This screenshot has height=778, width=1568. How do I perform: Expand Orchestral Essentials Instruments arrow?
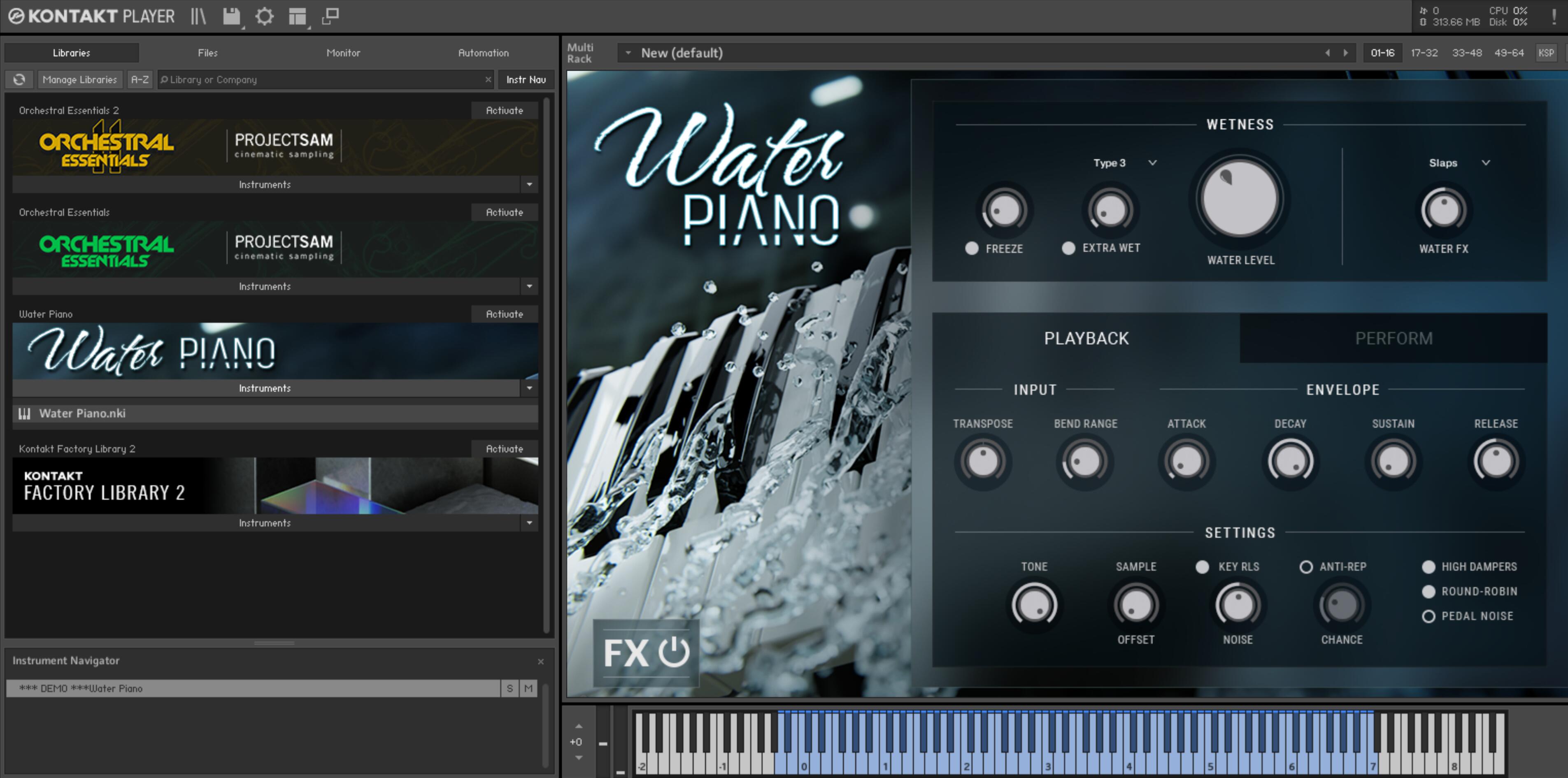tap(529, 286)
